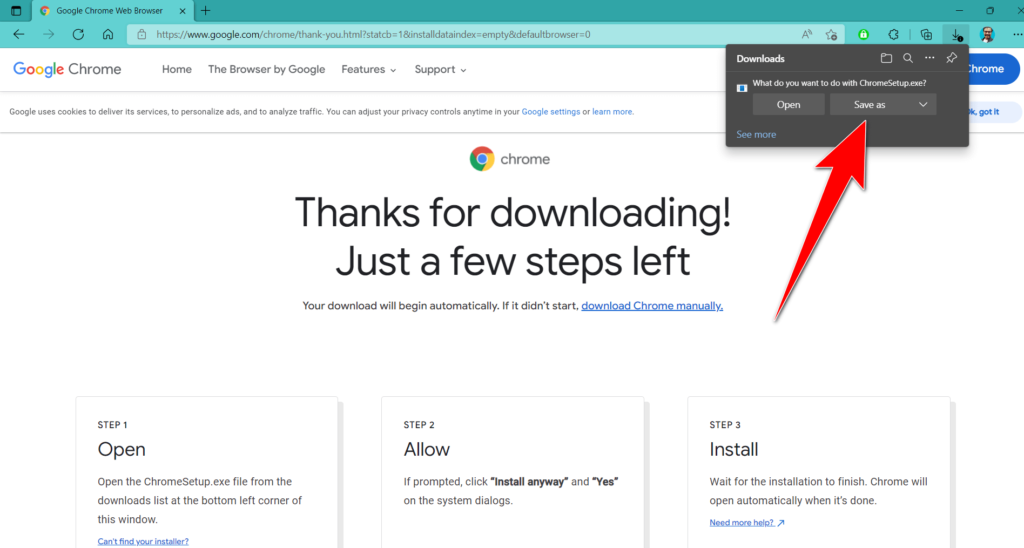Click the Forward navigation arrow

coord(48,35)
